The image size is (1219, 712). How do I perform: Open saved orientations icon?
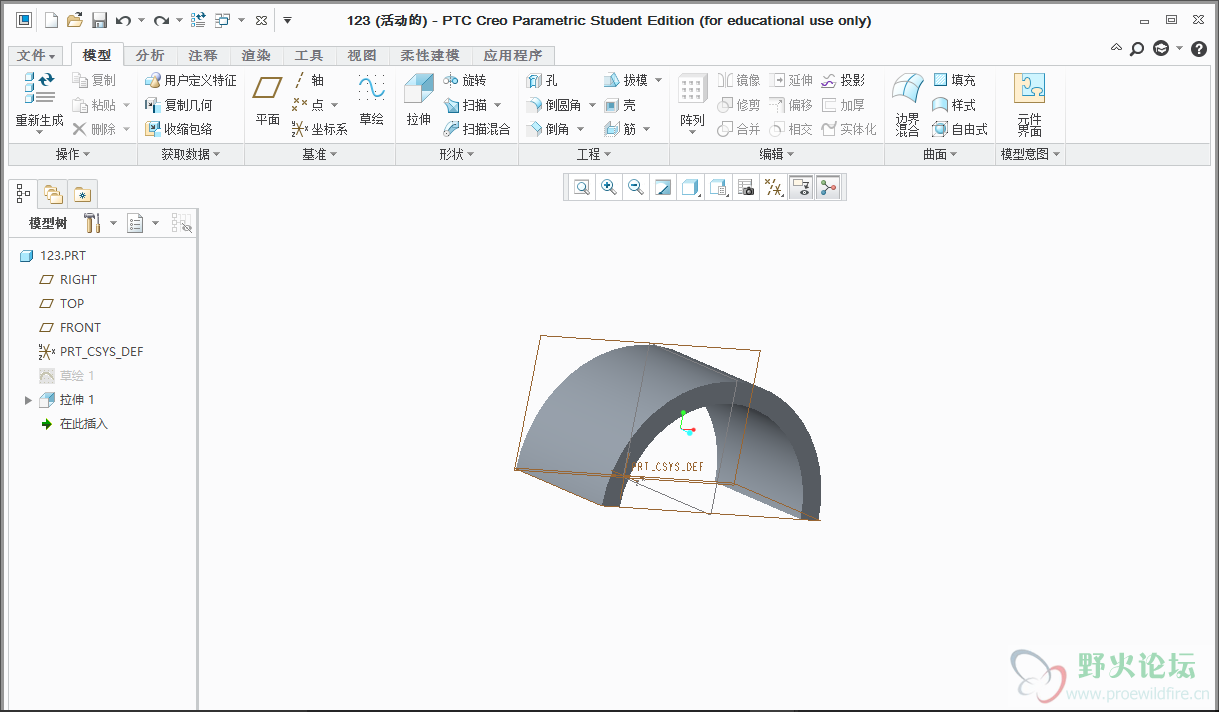[x=718, y=187]
